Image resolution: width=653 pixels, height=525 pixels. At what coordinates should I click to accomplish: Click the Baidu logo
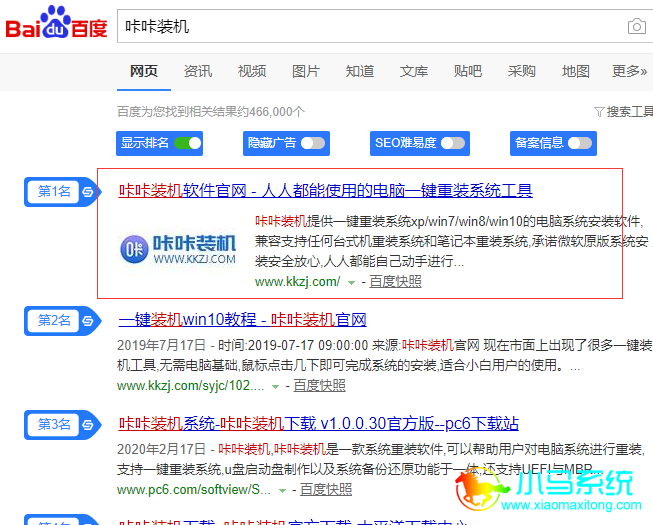click(x=56, y=22)
